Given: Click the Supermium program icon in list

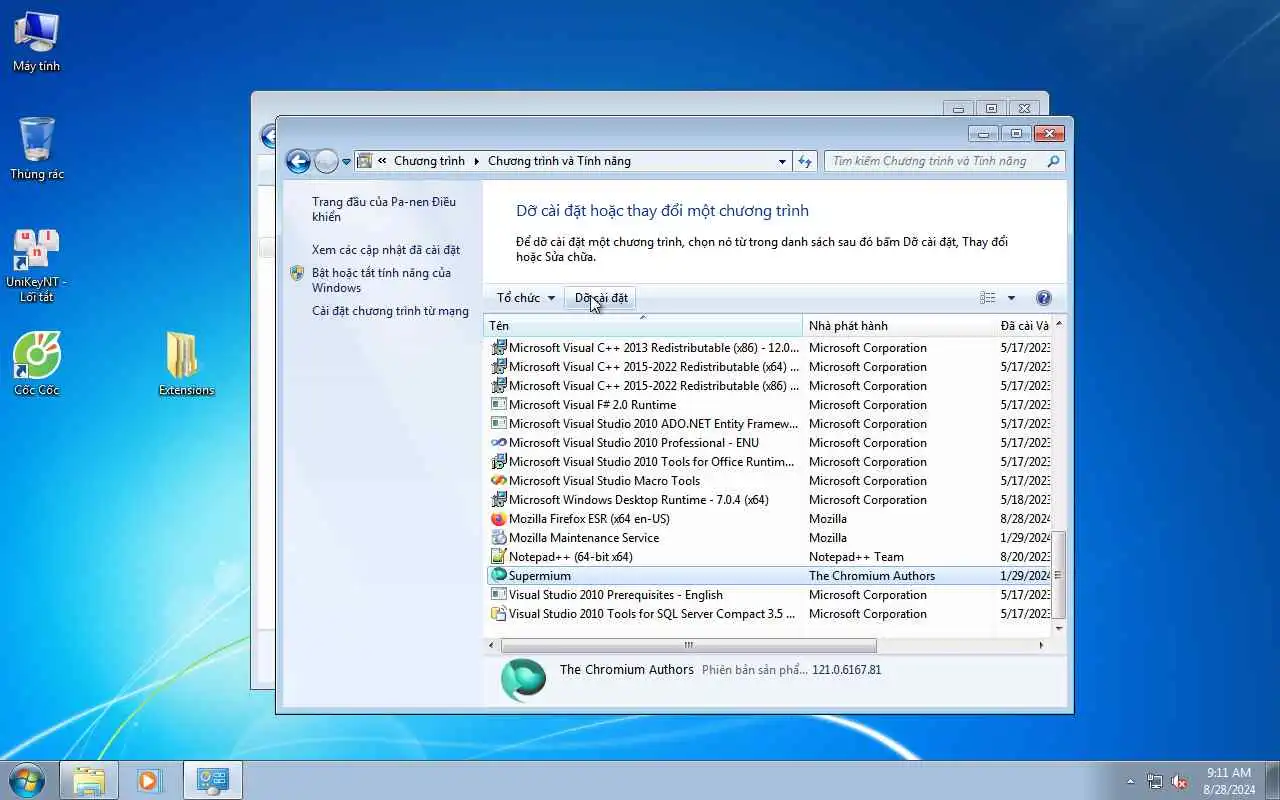Looking at the screenshot, I should [499, 575].
